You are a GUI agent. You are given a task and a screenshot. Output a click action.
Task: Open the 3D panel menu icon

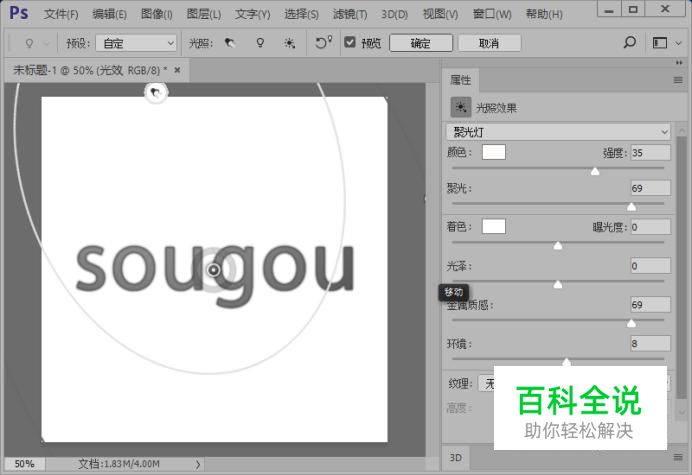(678, 457)
